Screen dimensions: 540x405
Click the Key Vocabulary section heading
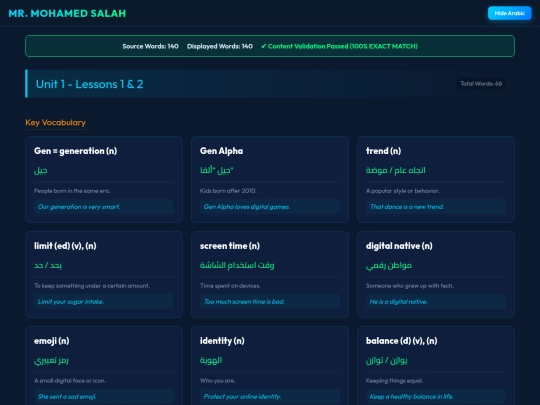55,123
